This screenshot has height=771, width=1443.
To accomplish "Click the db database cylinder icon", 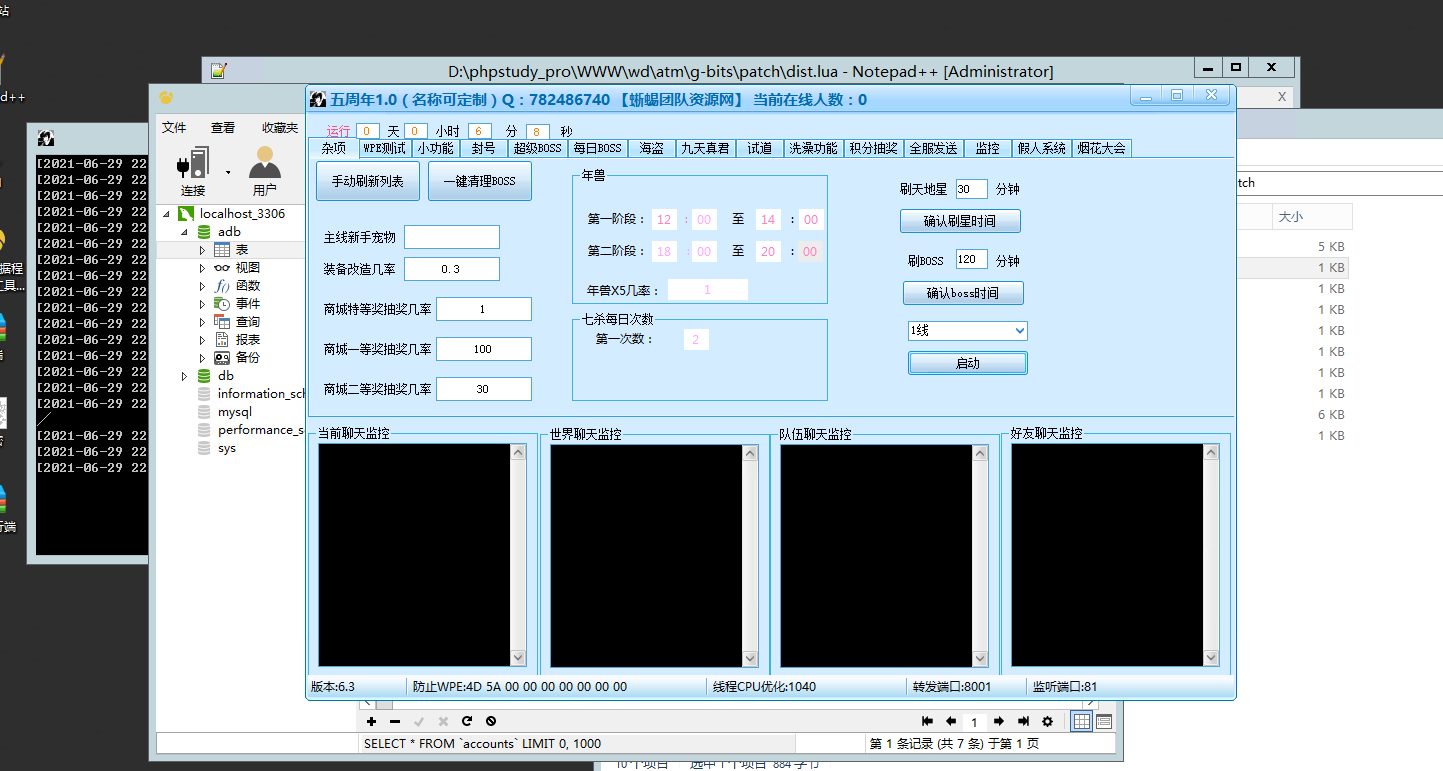I will (x=204, y=375).
